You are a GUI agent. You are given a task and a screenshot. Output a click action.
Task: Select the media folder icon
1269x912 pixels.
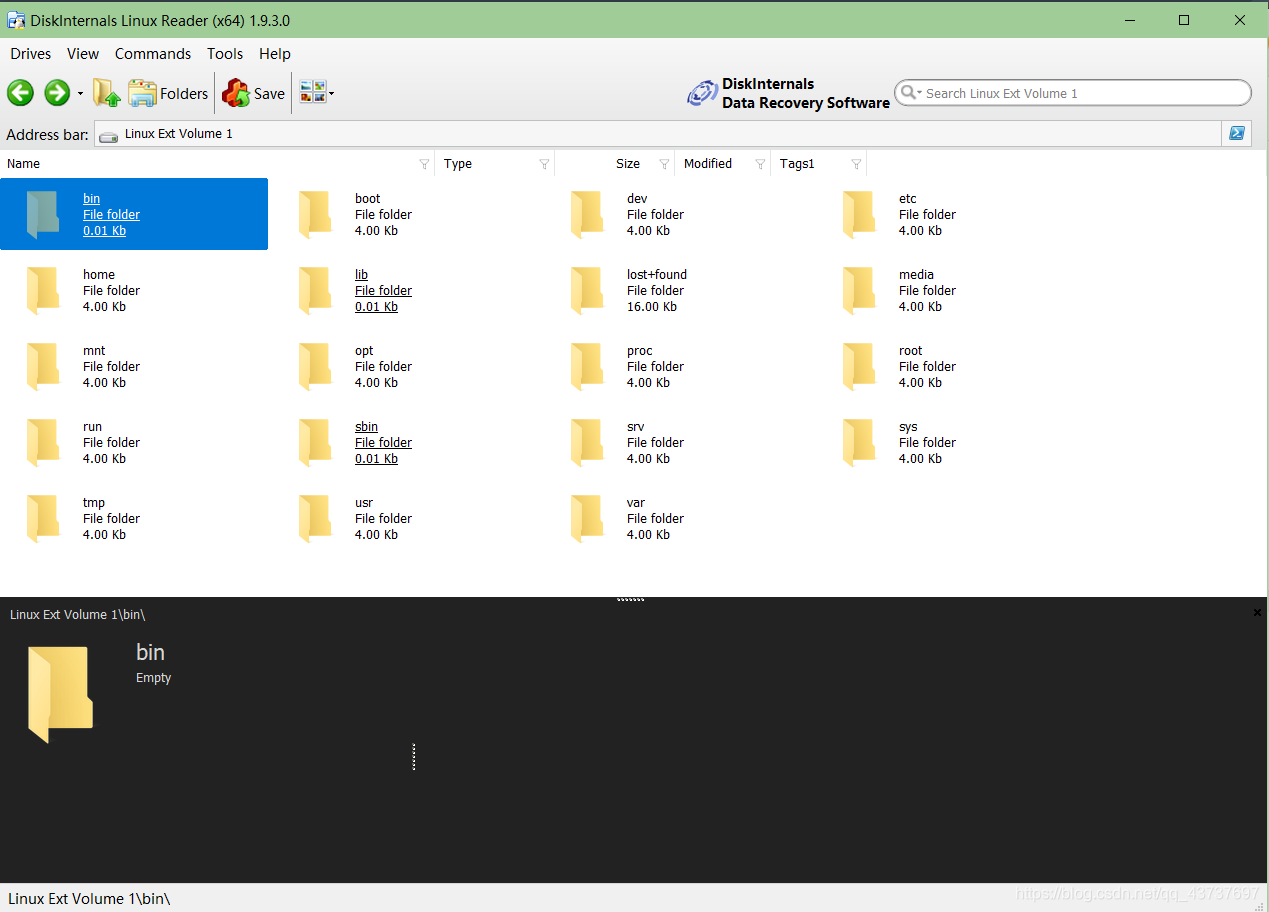(859, 290)
